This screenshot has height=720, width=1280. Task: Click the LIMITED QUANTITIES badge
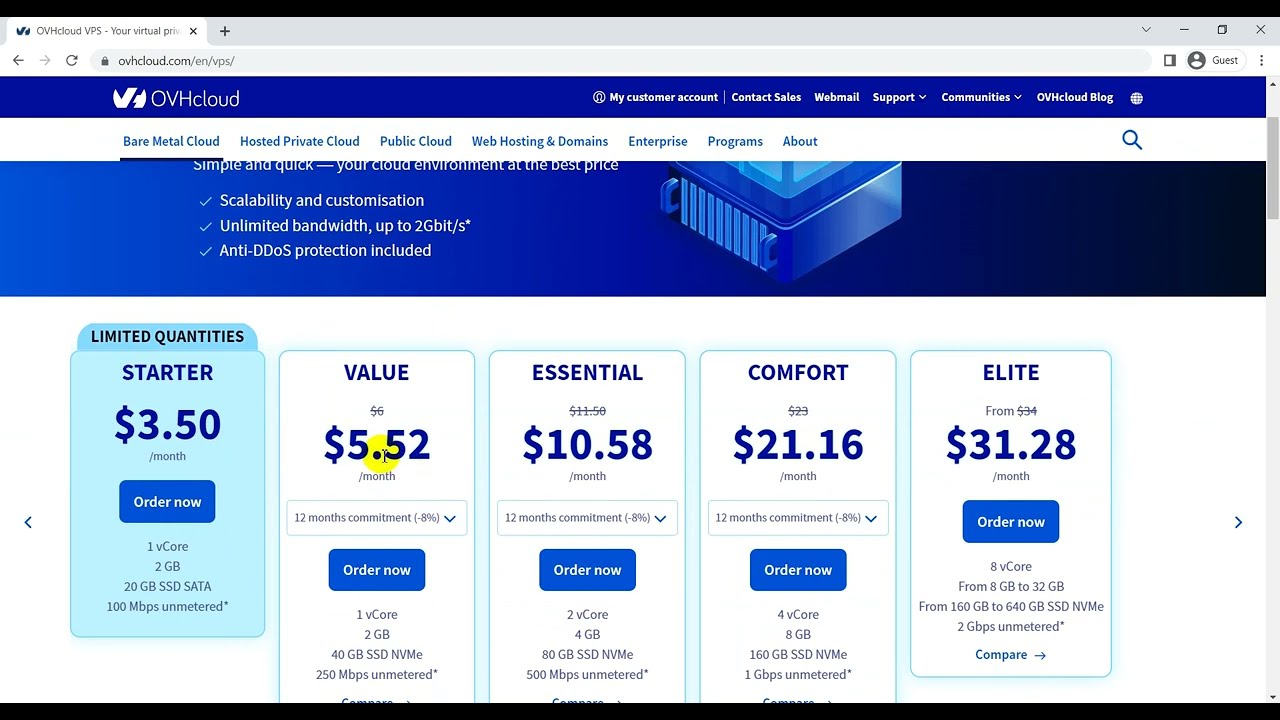[x=167, y=337]
